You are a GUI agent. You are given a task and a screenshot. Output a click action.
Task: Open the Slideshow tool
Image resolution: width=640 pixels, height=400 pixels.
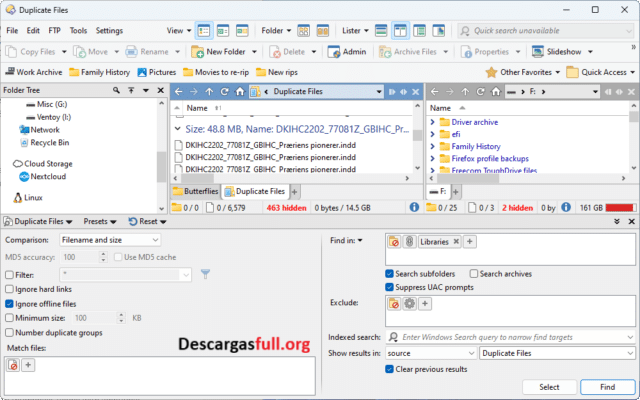(557, 52)
